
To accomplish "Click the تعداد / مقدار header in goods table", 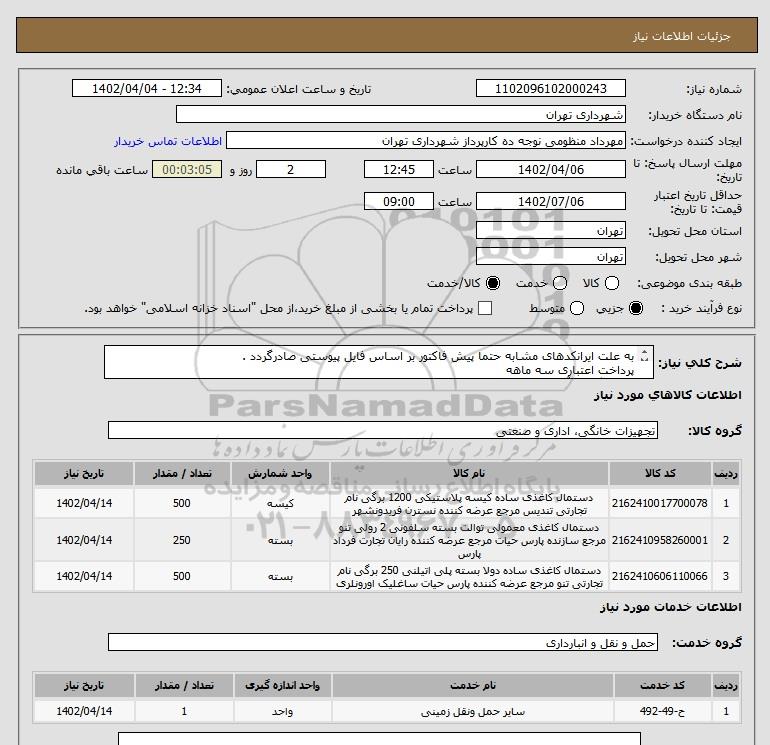I will pos(182,473).
